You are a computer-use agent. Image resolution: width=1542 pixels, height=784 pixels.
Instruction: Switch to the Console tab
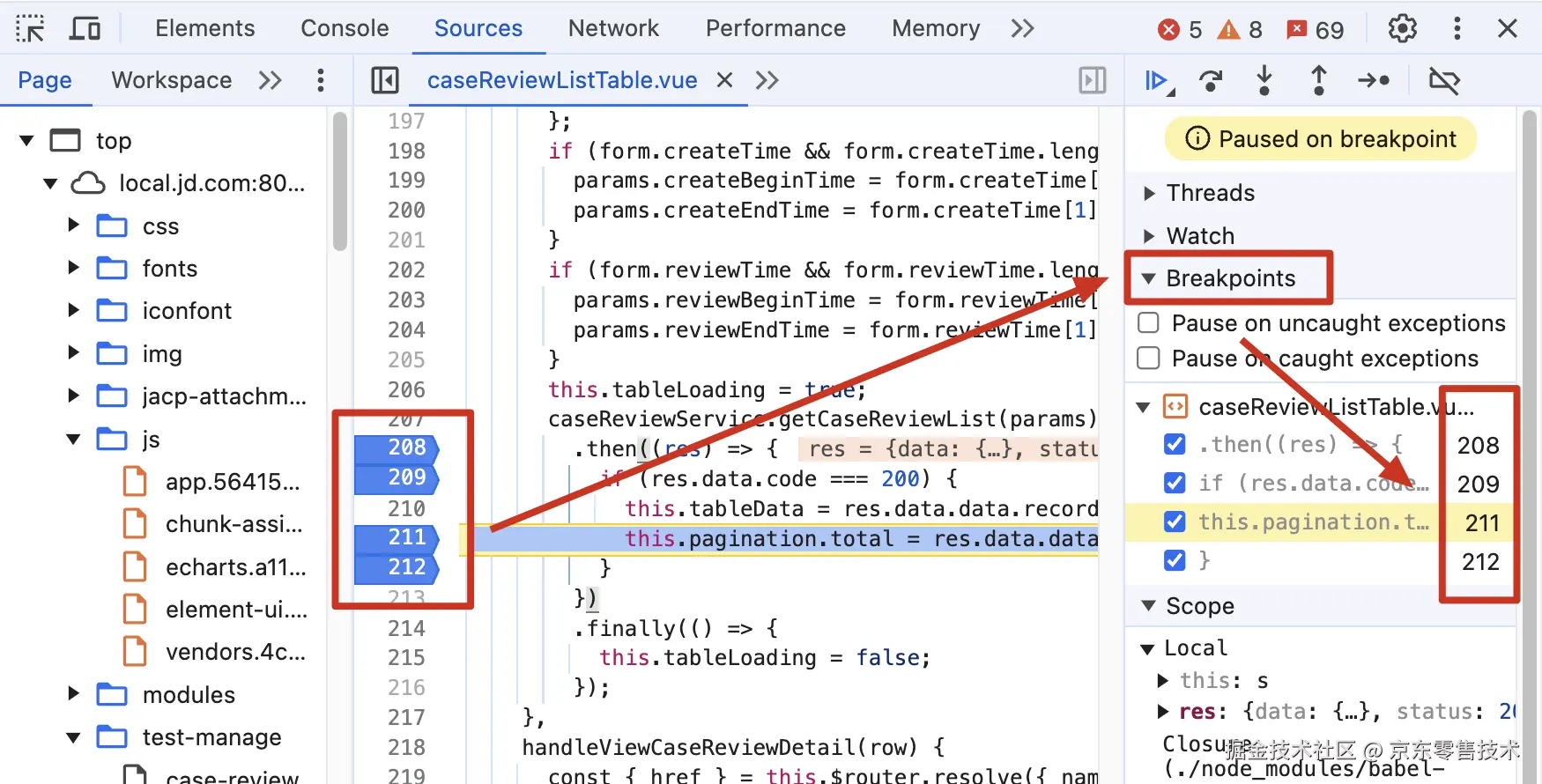coord(345,28)
